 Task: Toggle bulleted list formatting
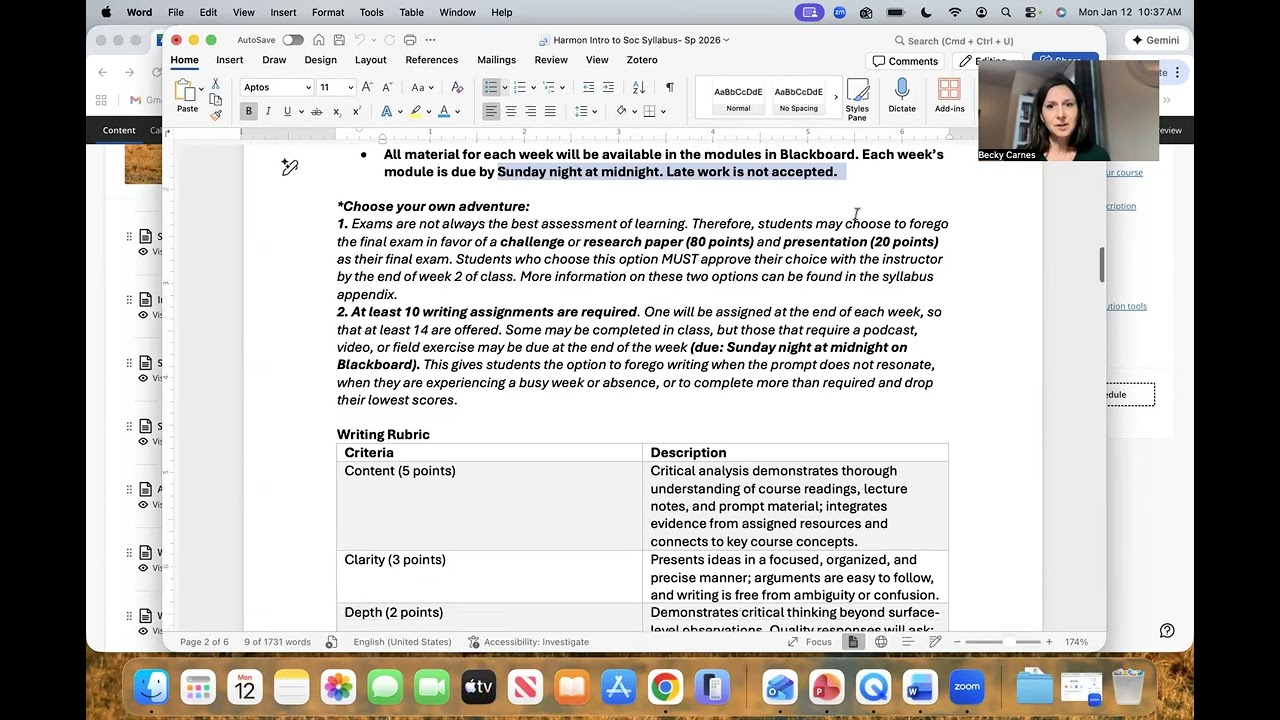pyautogui.click(x=491, y=87)
